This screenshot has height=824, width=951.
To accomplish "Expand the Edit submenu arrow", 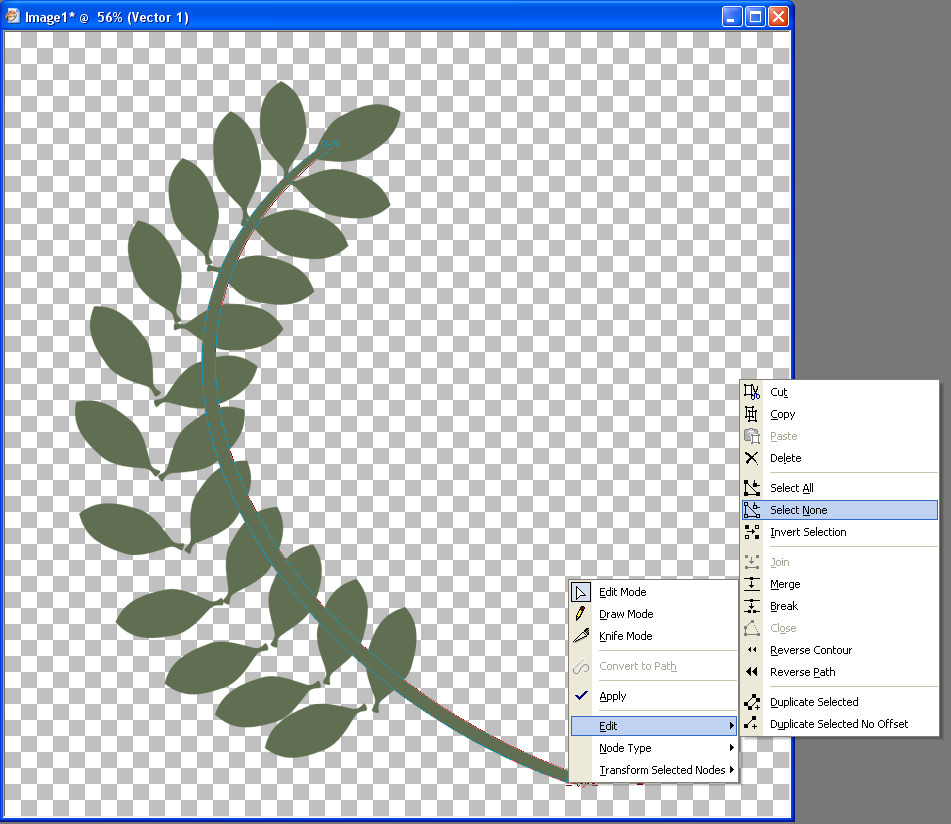I will coord(731,726).
